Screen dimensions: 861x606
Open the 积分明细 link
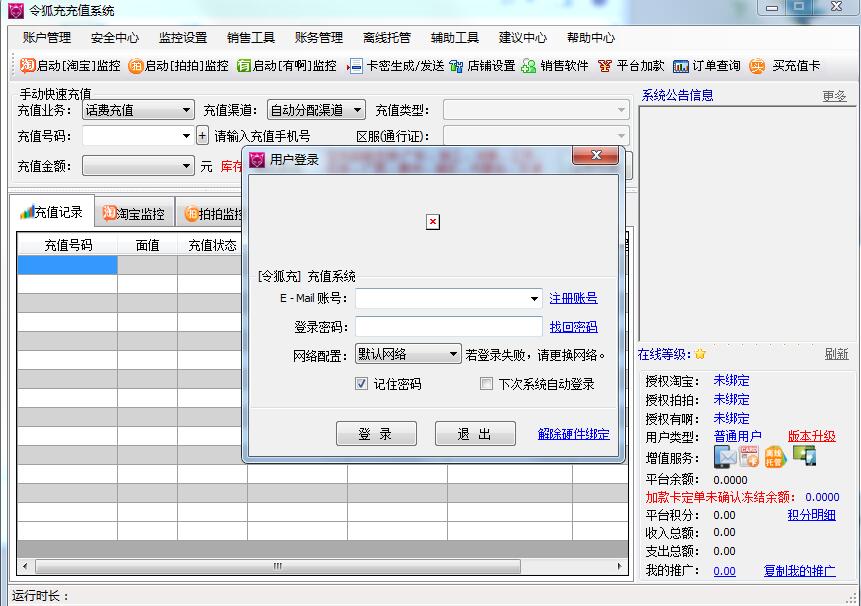click(812, 515)
